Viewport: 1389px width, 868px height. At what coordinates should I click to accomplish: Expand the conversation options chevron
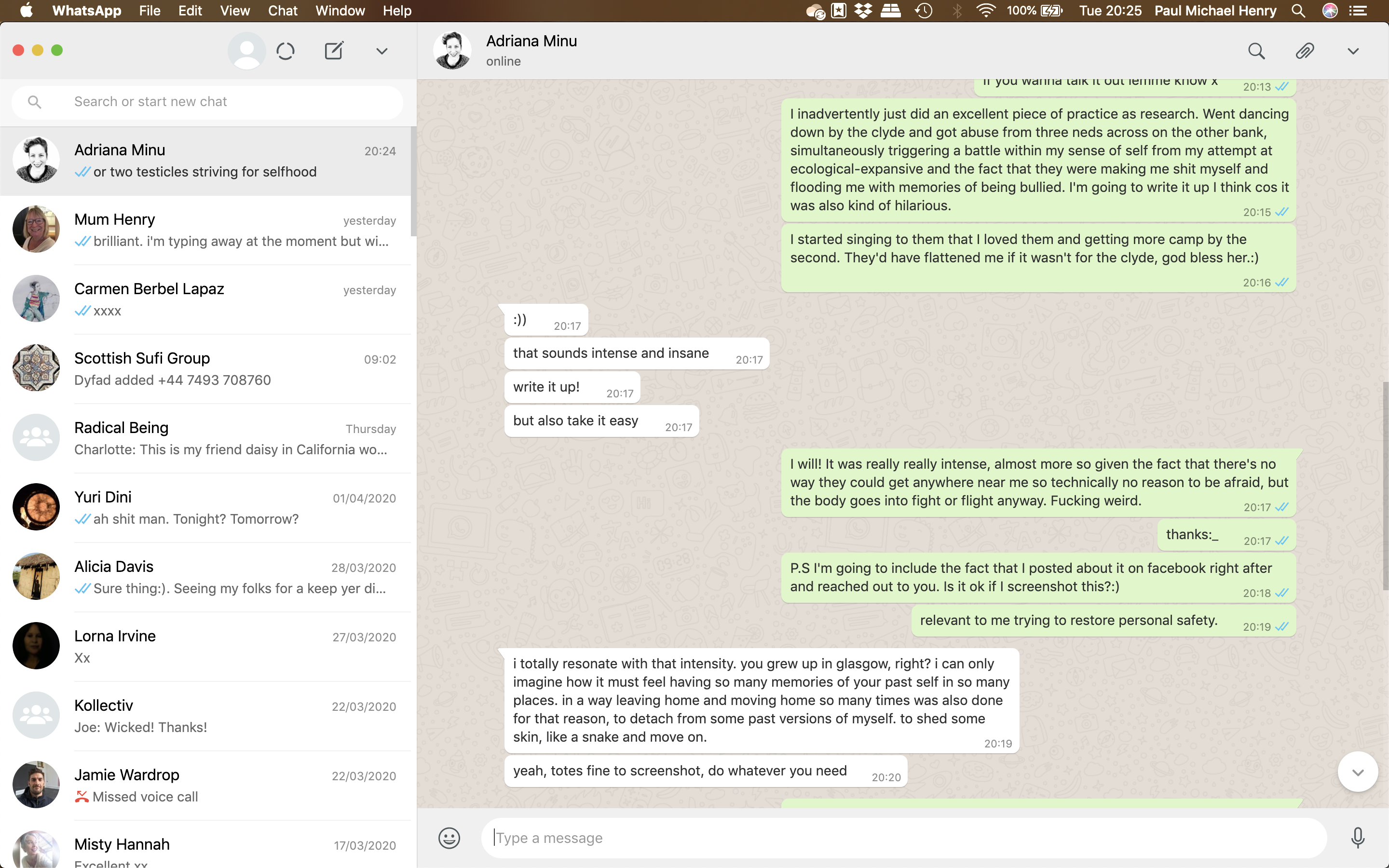[x=1353, y=51]
